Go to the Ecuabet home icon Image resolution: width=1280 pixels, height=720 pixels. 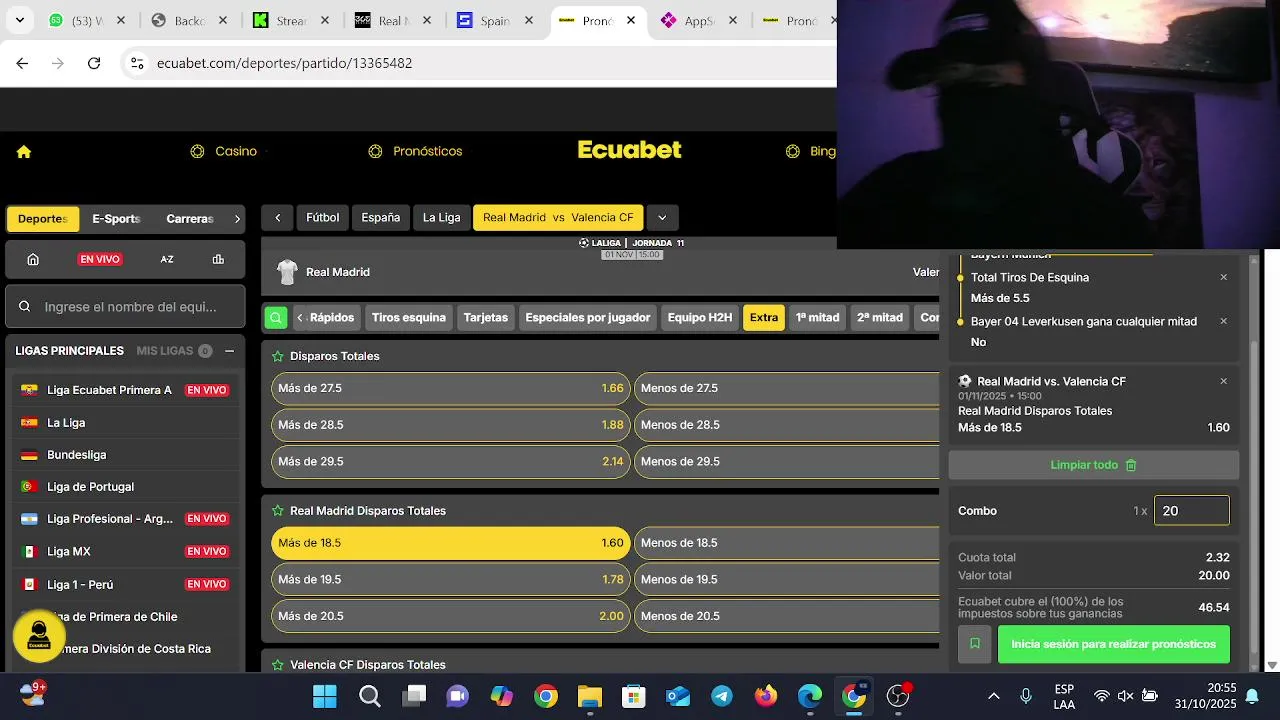(x=24, y=152)
